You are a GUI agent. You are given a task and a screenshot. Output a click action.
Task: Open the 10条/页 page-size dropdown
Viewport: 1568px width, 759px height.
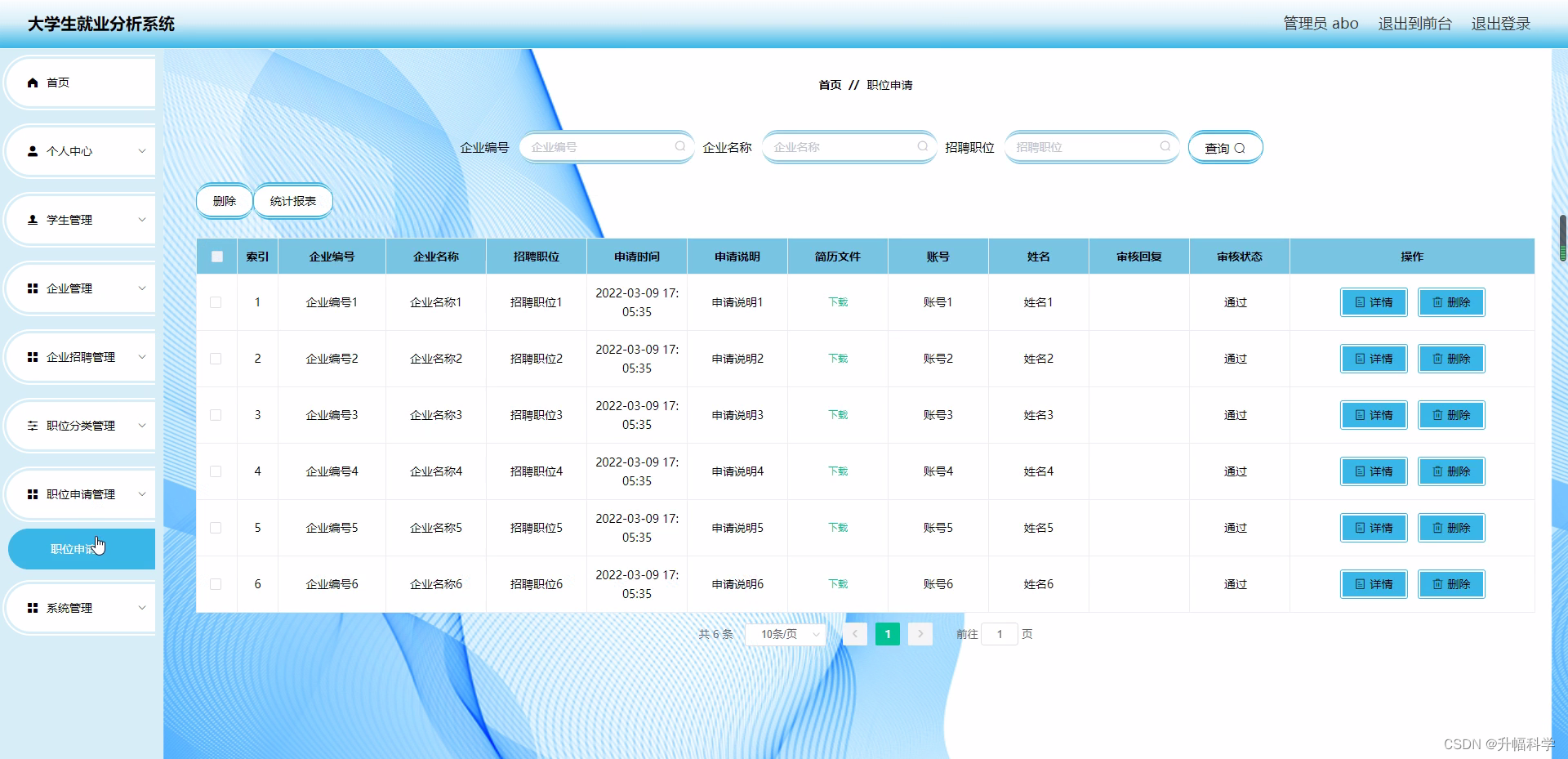[784, 634]
